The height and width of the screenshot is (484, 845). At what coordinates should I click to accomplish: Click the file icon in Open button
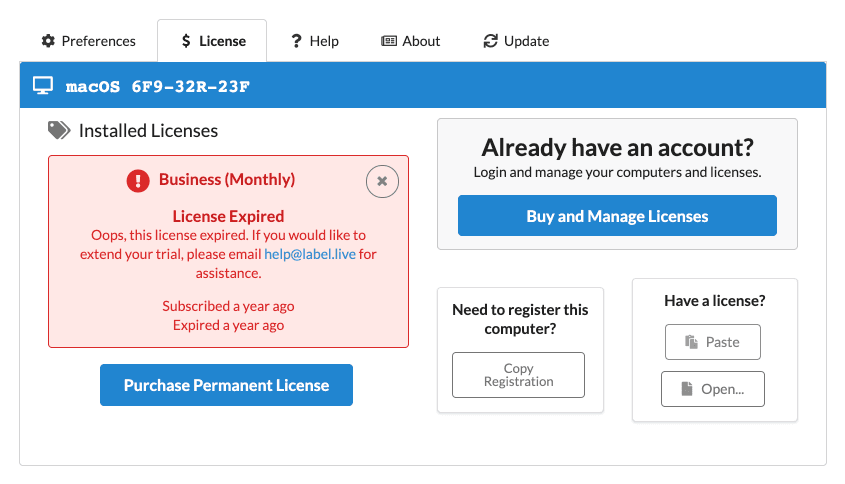pyautogui.click(x=687, y=389)
